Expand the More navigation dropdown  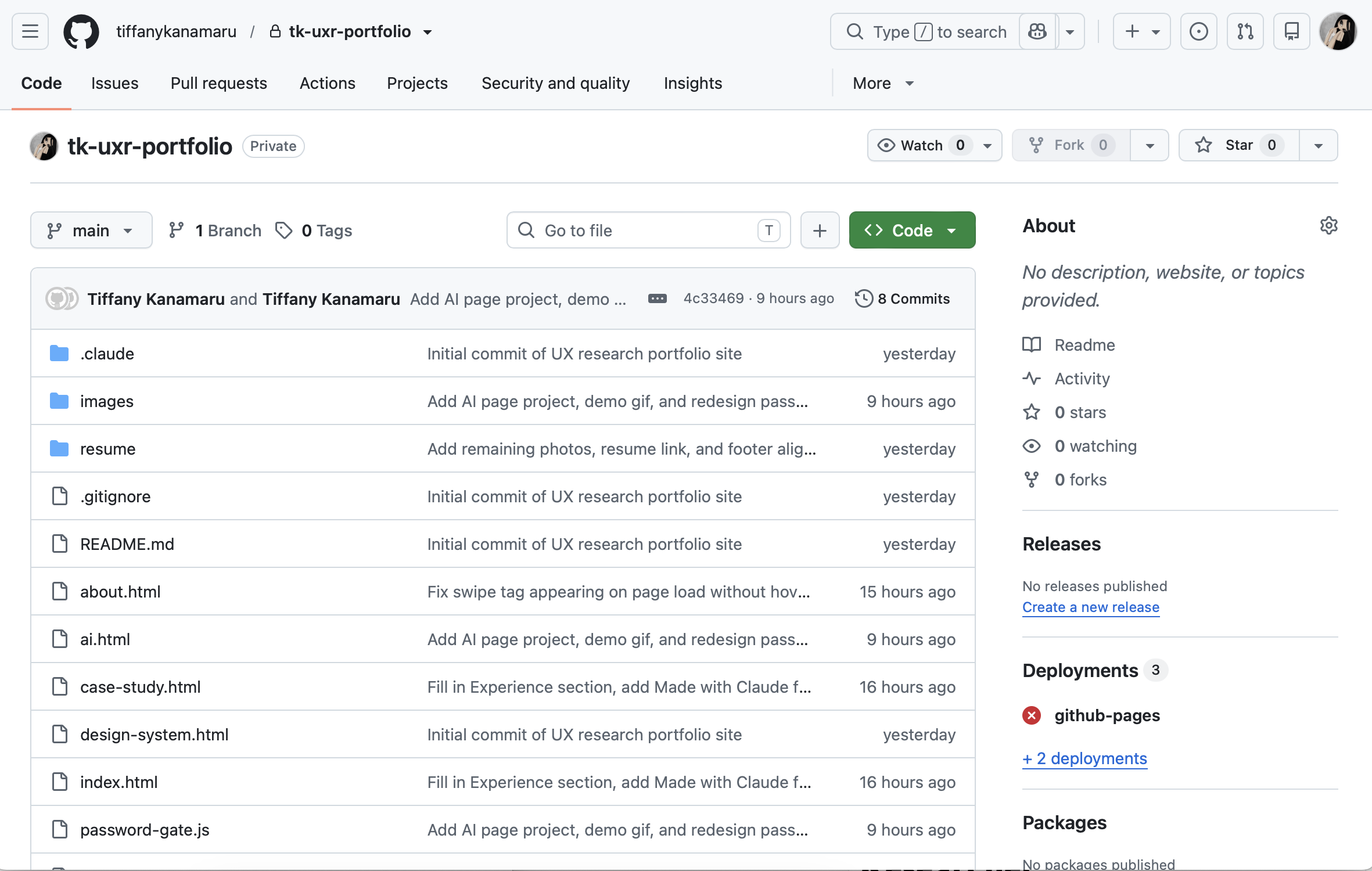(883, 83)
